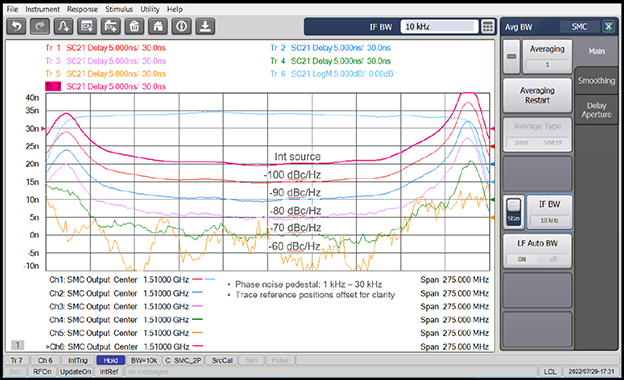The image size is (624, 380).
Task: Select trace Tr 2 label
Action: click(x=330, y=48)
